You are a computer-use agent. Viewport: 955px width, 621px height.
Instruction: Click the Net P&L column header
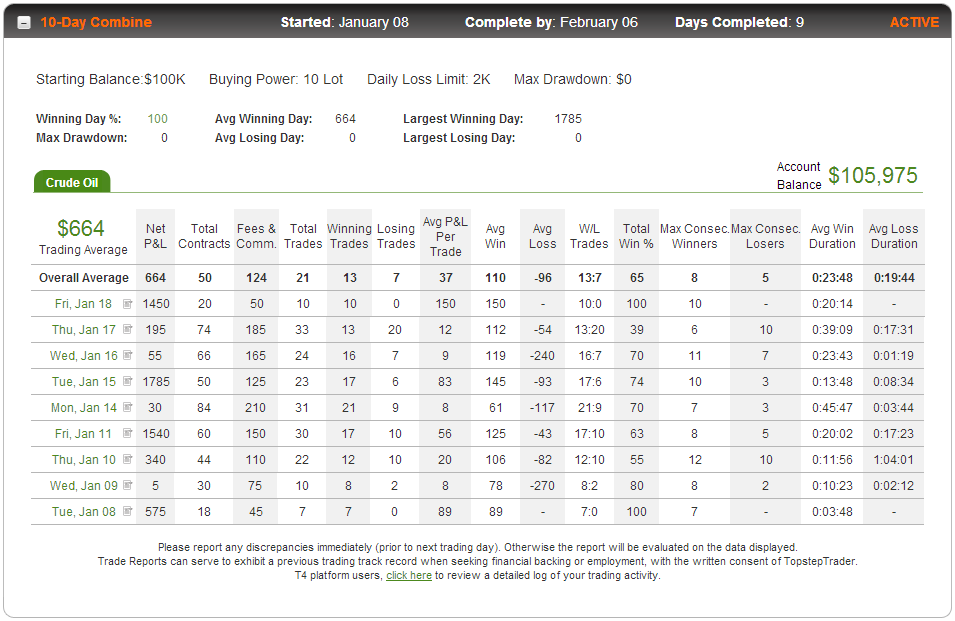click(x=155, y=236)
